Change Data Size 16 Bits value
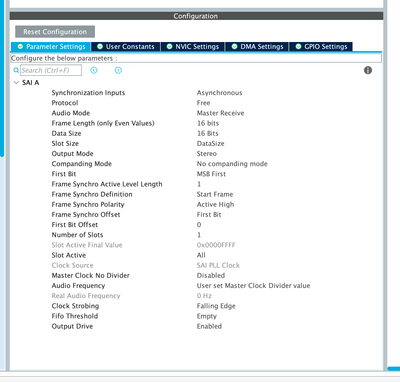 (x=208, y=133)
